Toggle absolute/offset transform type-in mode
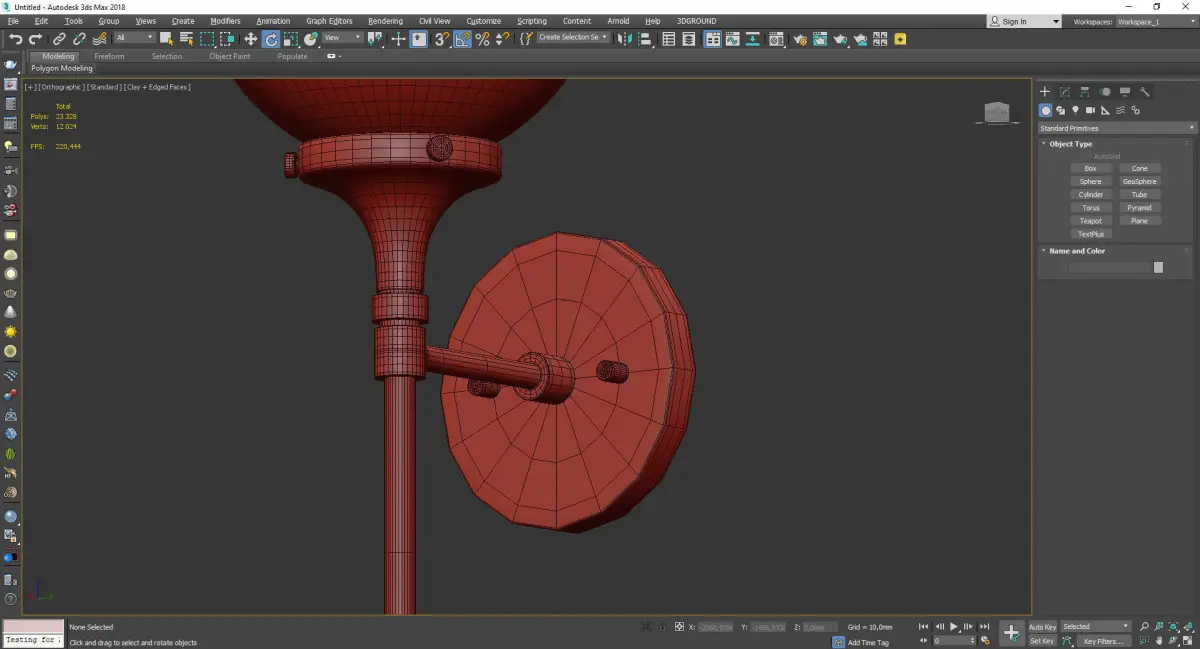The height and width of the screenshot is (649, 1200). (x=680, y=627)
